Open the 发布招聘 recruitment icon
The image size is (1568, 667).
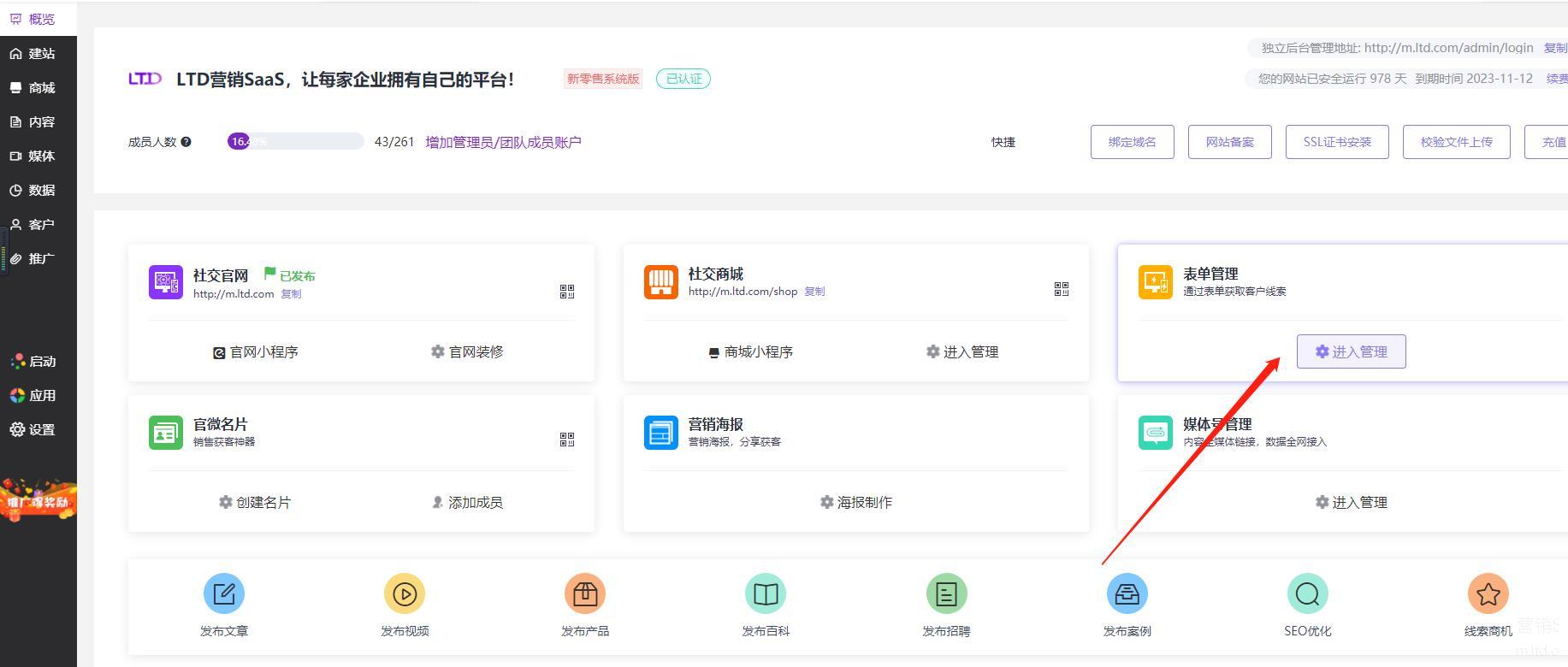(x=946, y=593)
